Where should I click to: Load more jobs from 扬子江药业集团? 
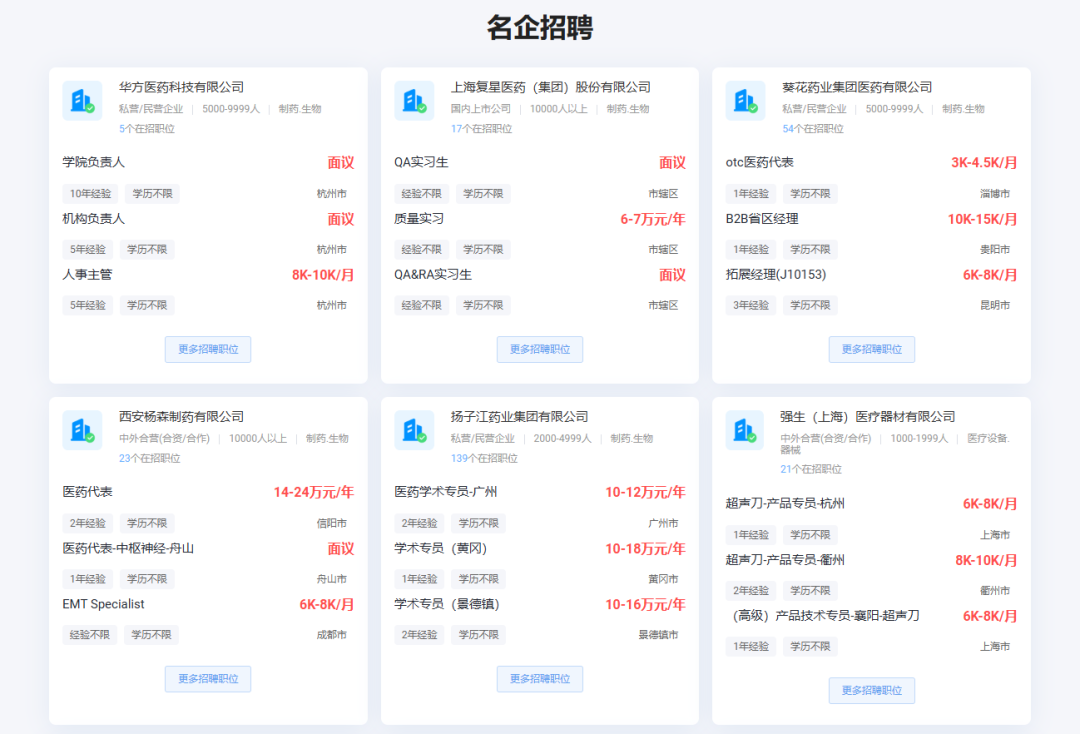tap(540, 679)
